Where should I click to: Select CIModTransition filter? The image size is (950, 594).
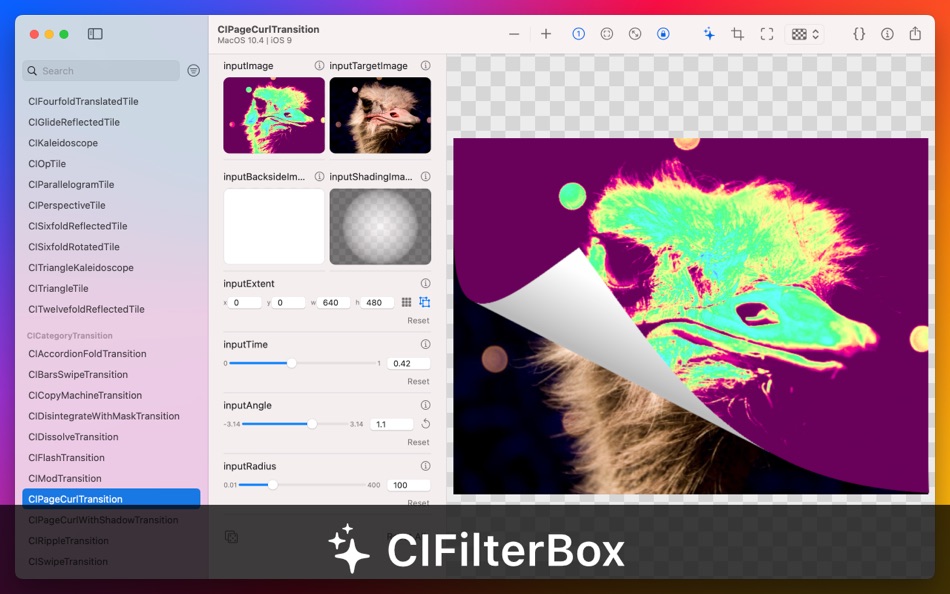point(65,478)
